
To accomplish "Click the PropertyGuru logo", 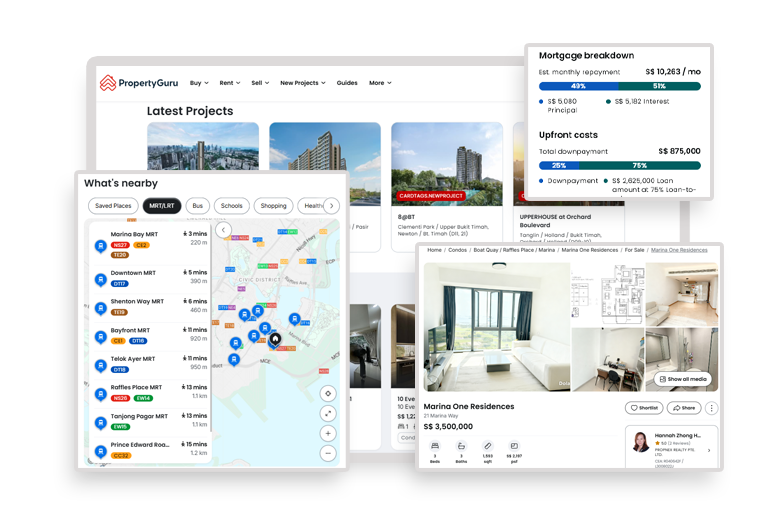I will tap(139, 83).
